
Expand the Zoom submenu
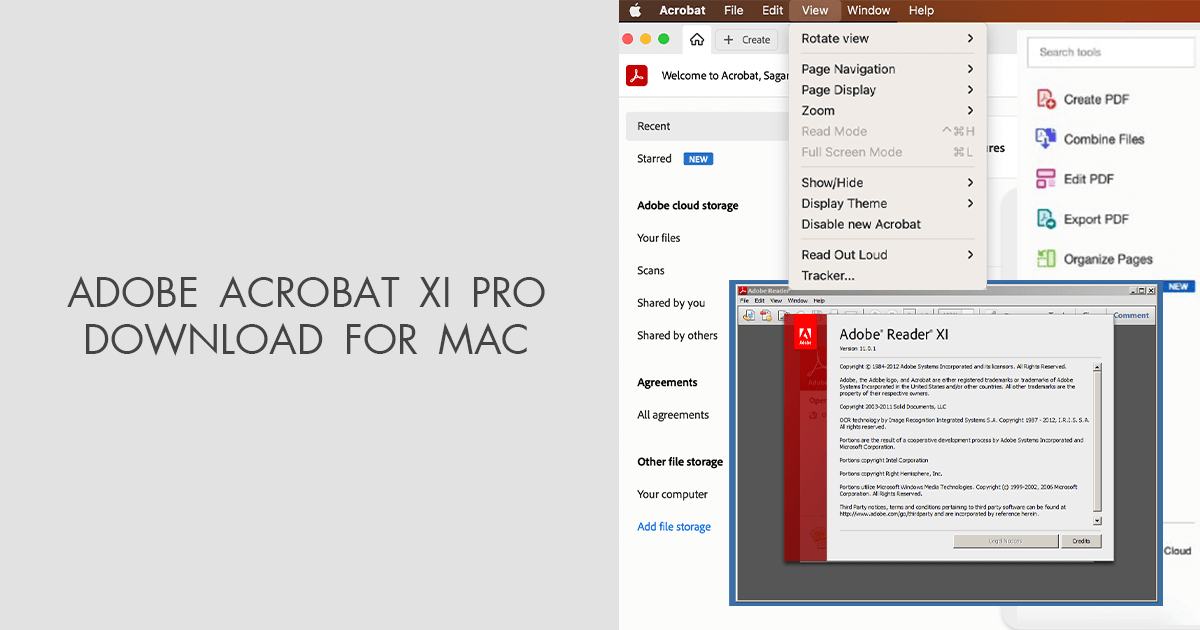click(817, 110)
